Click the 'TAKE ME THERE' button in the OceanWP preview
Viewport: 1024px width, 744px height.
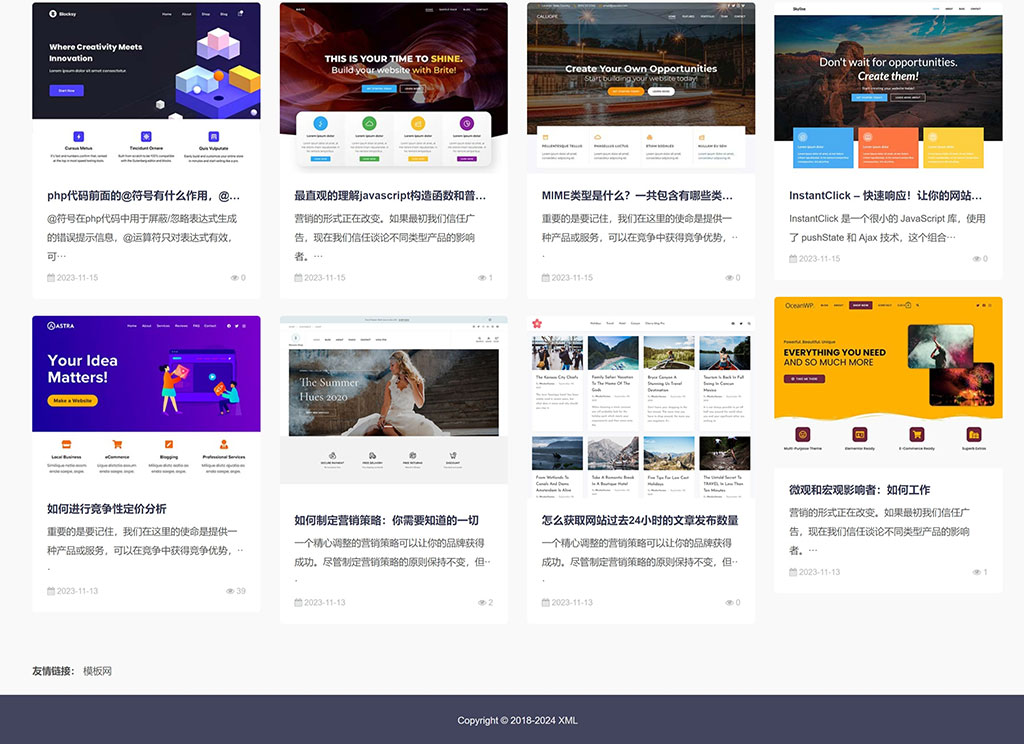pos(804,379)
